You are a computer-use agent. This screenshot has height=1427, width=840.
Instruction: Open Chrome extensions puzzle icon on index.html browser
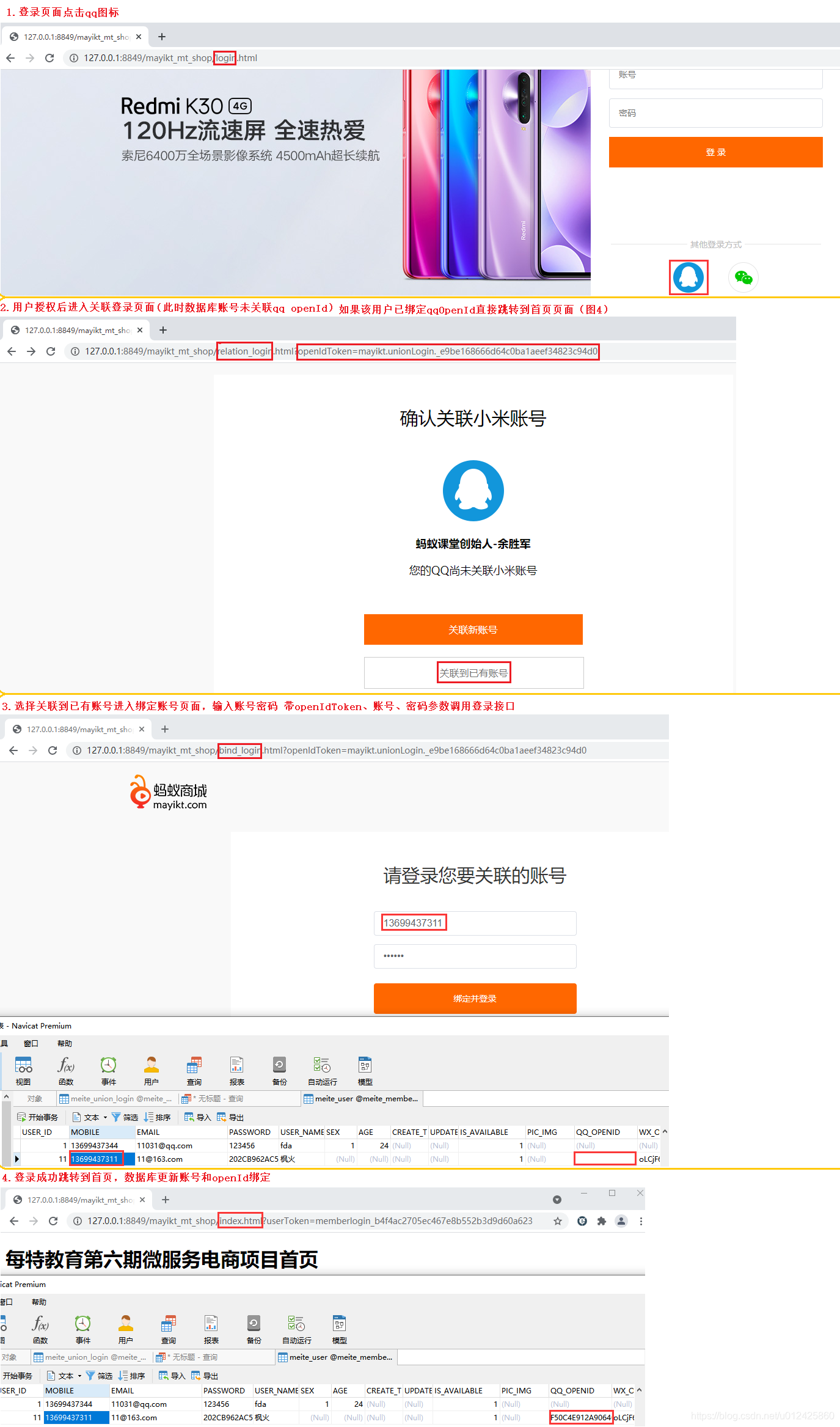(602, 1221)
